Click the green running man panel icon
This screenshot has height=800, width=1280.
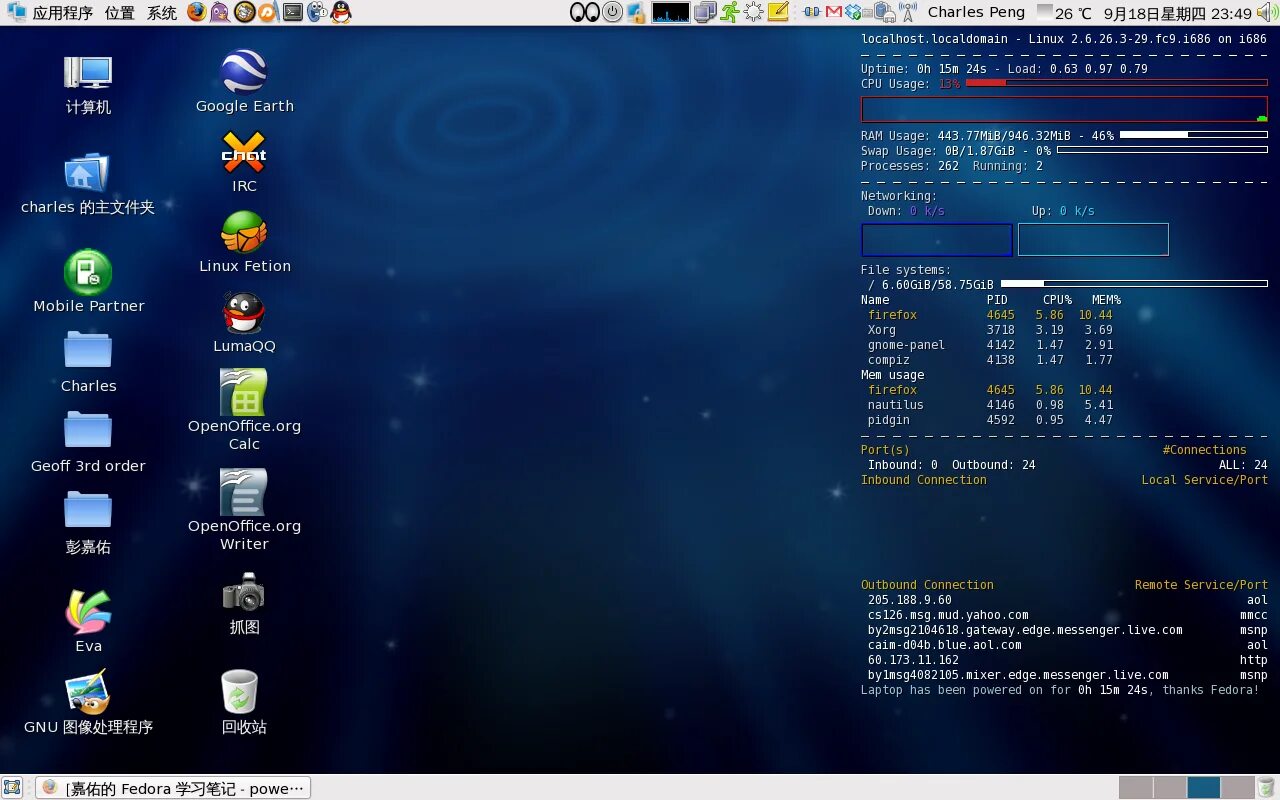pyautogui.click(x=730, y=13)
